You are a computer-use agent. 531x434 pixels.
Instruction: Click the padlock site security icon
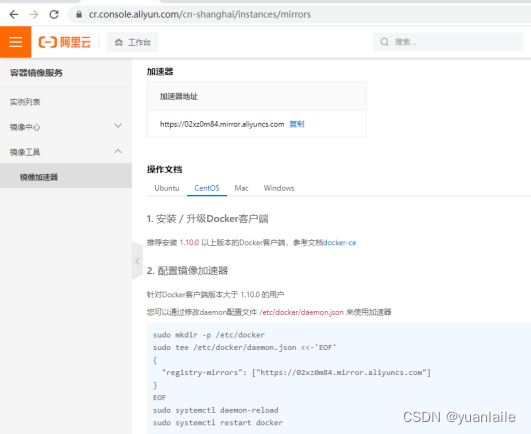(79, 14)
